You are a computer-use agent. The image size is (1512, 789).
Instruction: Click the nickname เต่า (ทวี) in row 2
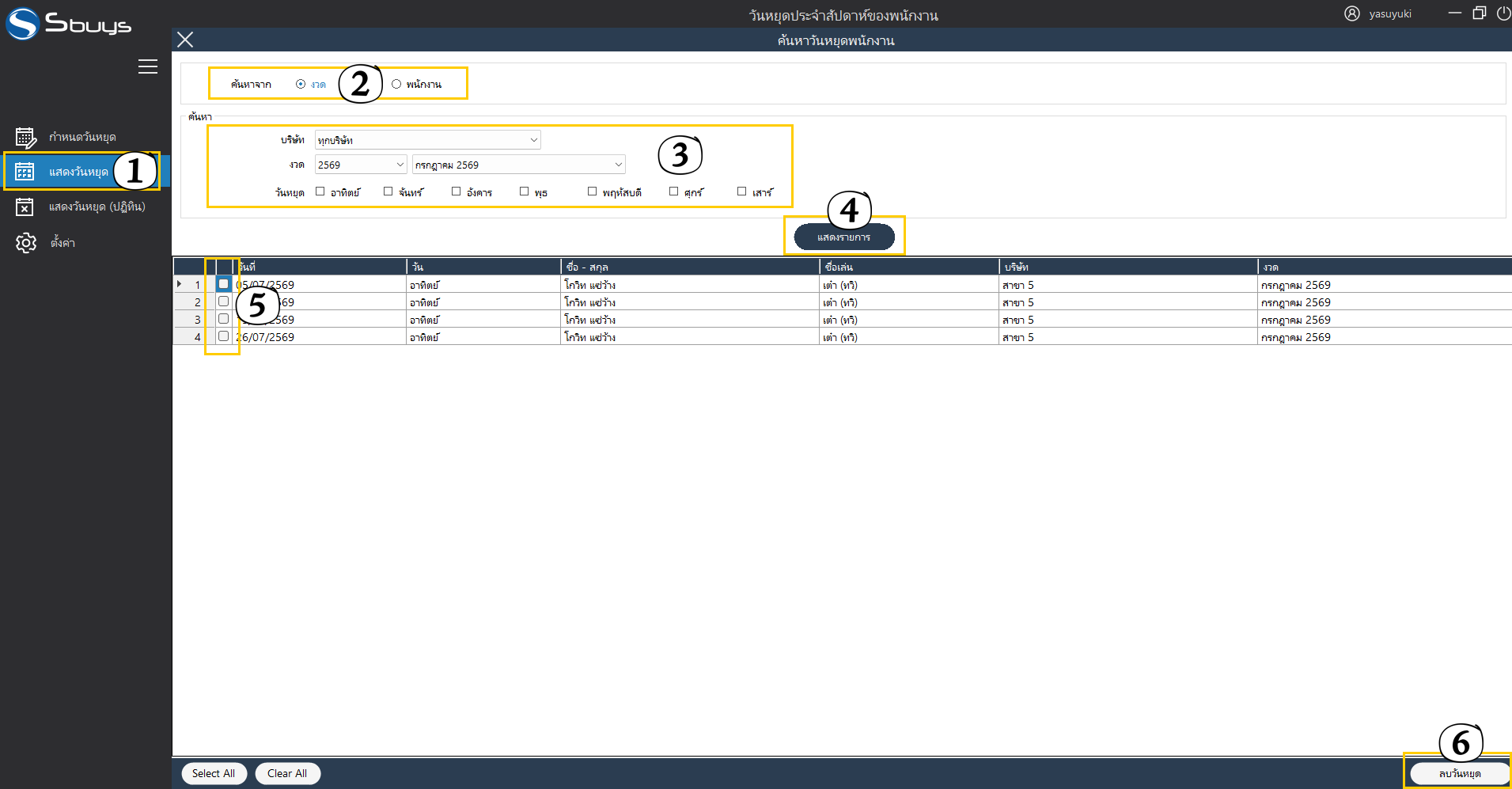click(x=840, y=302)
